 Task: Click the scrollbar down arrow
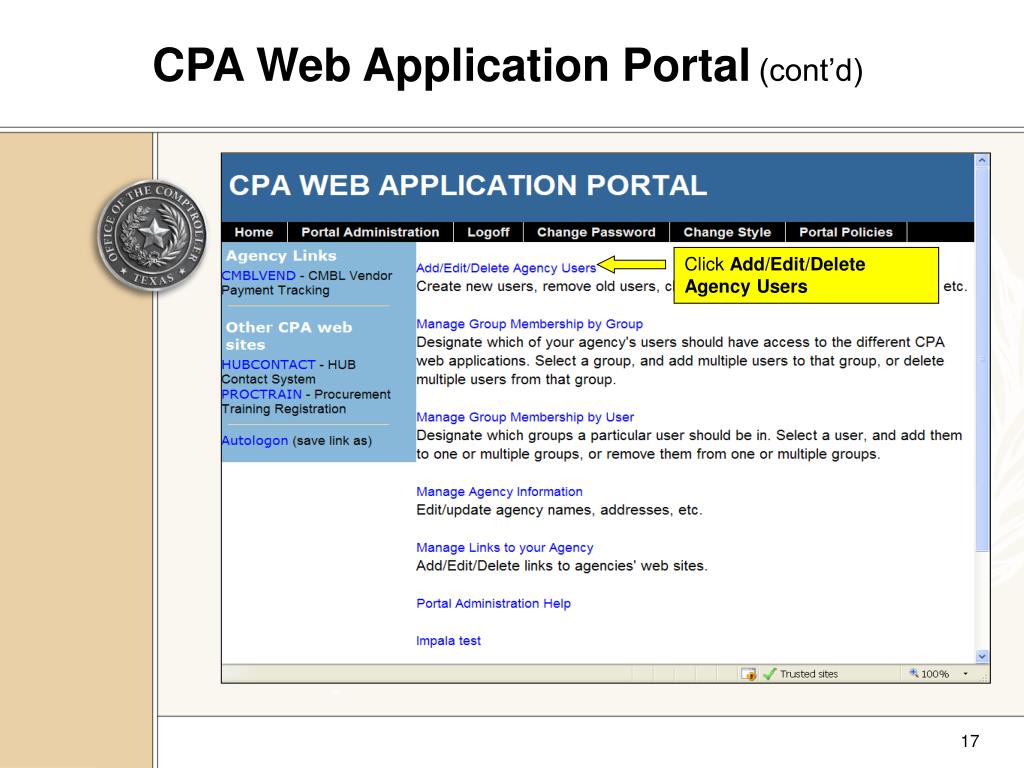coord(982,656)
